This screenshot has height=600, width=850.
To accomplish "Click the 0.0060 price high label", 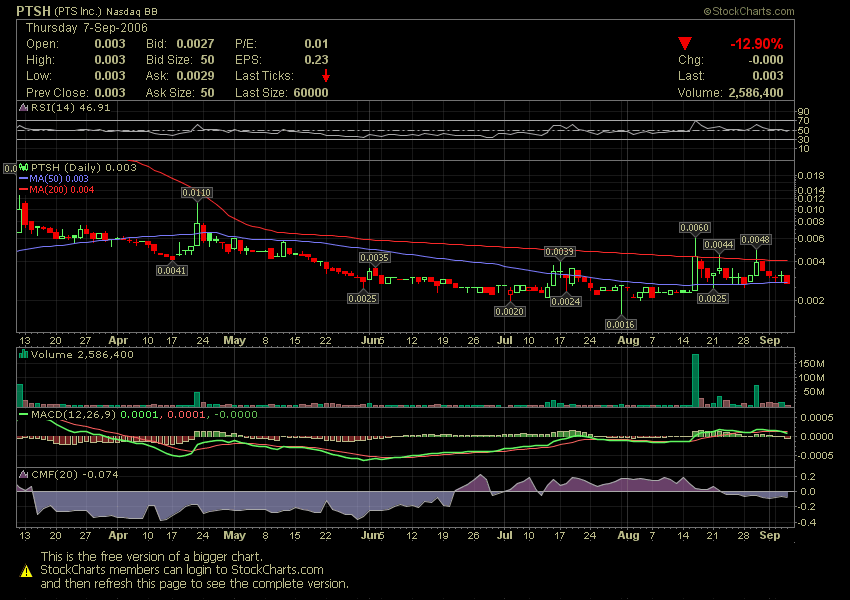I will coord(694,228).
